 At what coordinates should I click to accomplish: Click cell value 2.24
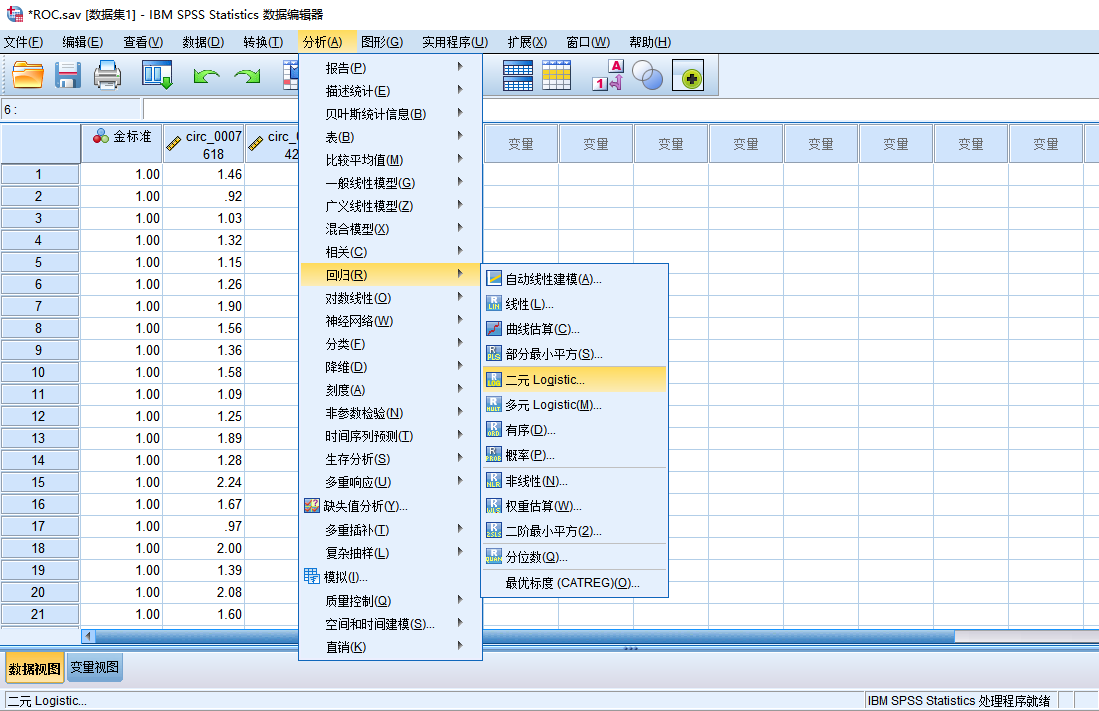203,482
